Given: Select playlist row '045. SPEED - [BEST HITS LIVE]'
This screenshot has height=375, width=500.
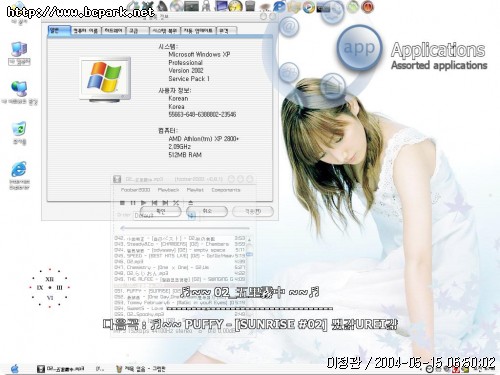Looking at the screenshot, I should [x=179, y=256].
